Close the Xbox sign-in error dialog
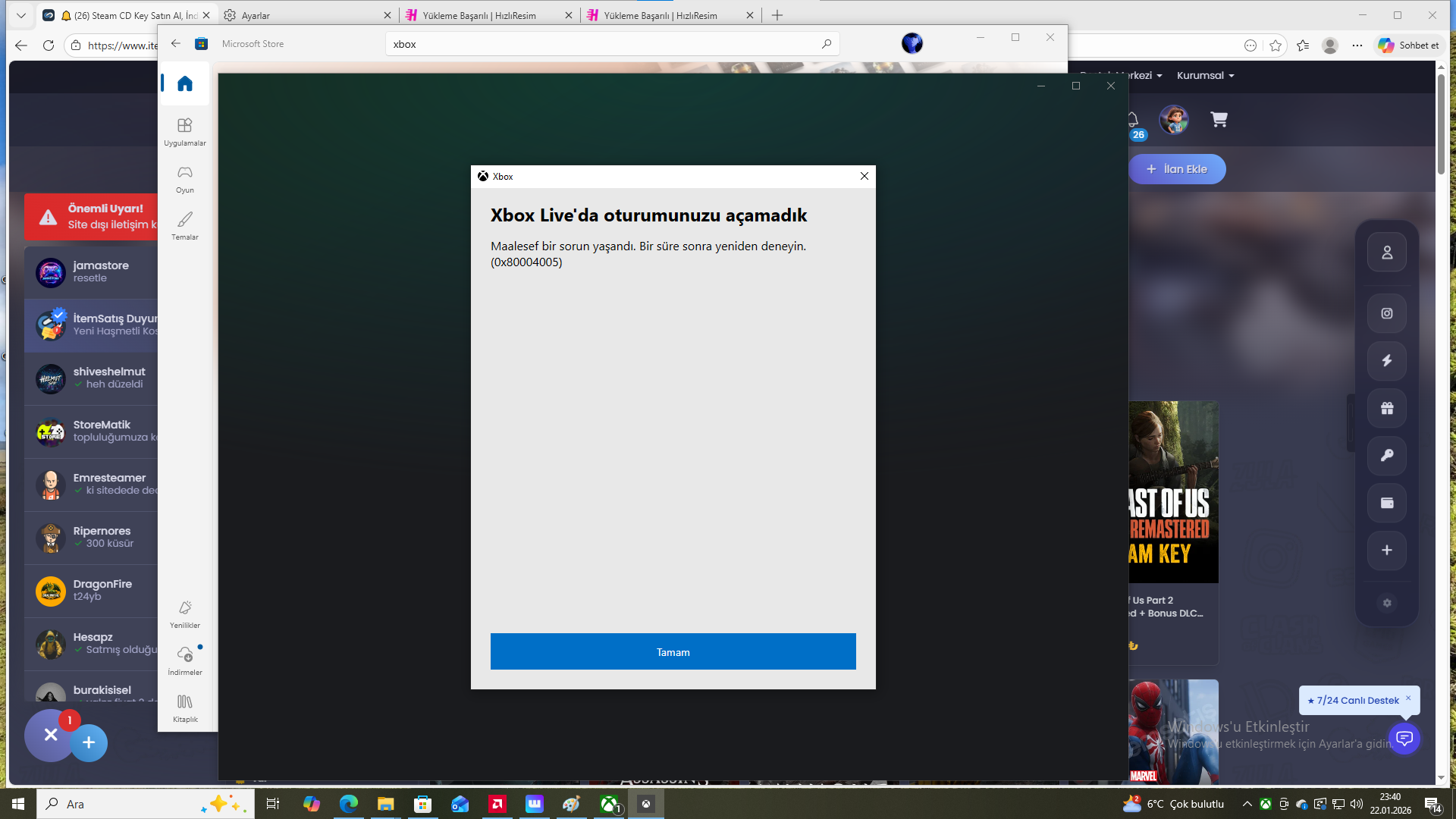Screen dimensions: 1456x819 pos(864,176)
